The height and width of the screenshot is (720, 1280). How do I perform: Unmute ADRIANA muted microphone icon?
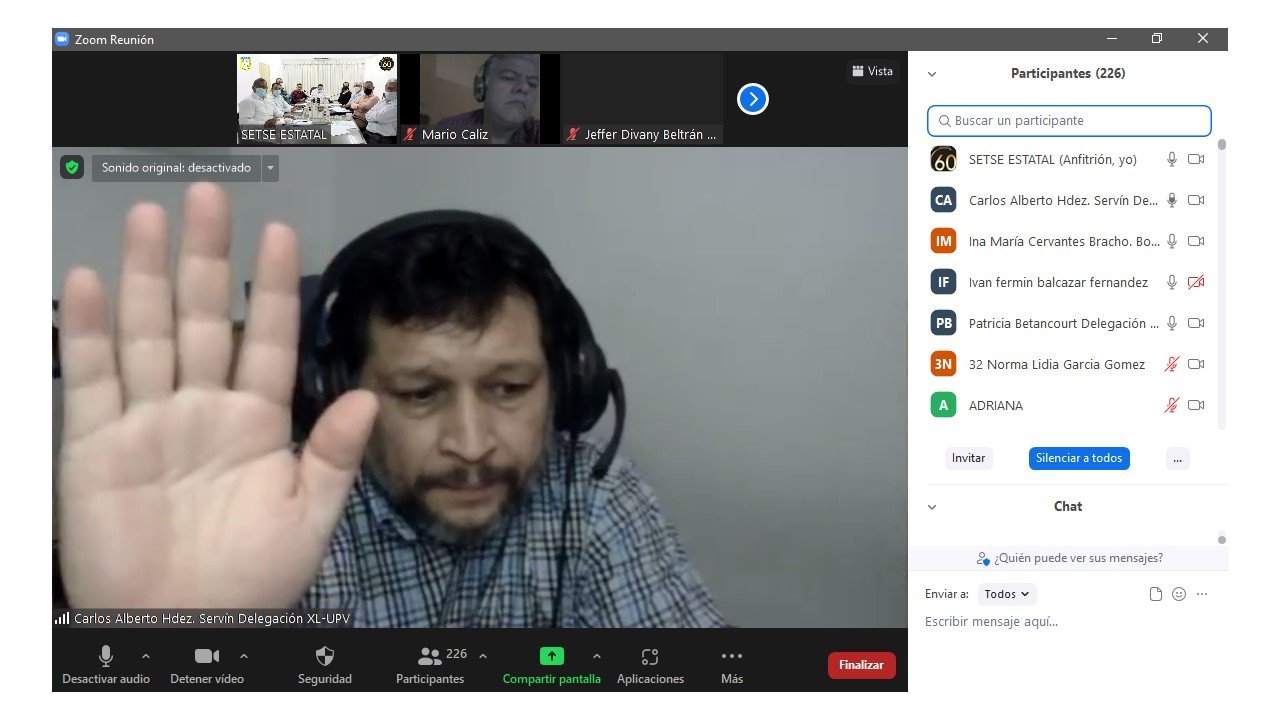1172,405
